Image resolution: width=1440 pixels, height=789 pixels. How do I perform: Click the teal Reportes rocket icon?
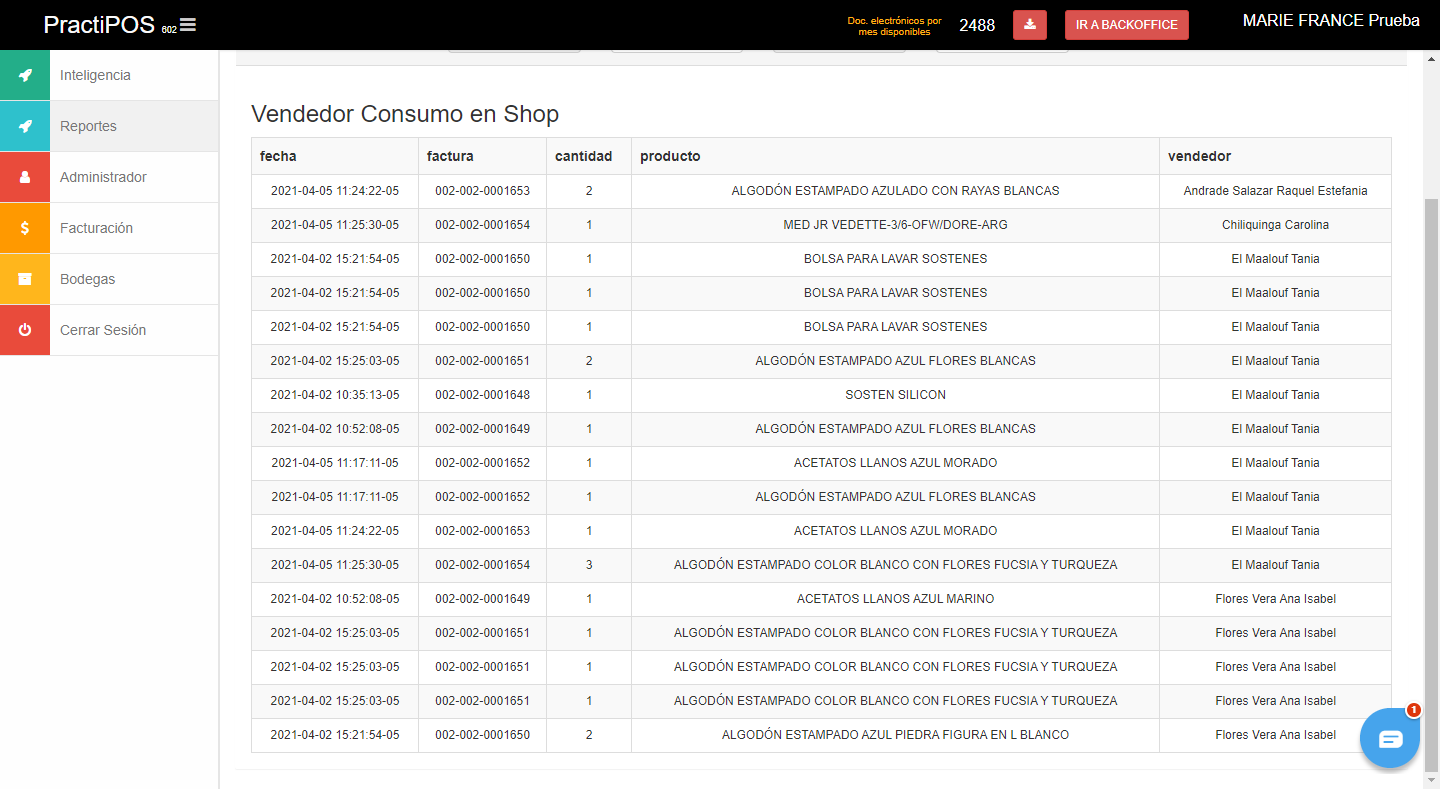tap(25, 126)
